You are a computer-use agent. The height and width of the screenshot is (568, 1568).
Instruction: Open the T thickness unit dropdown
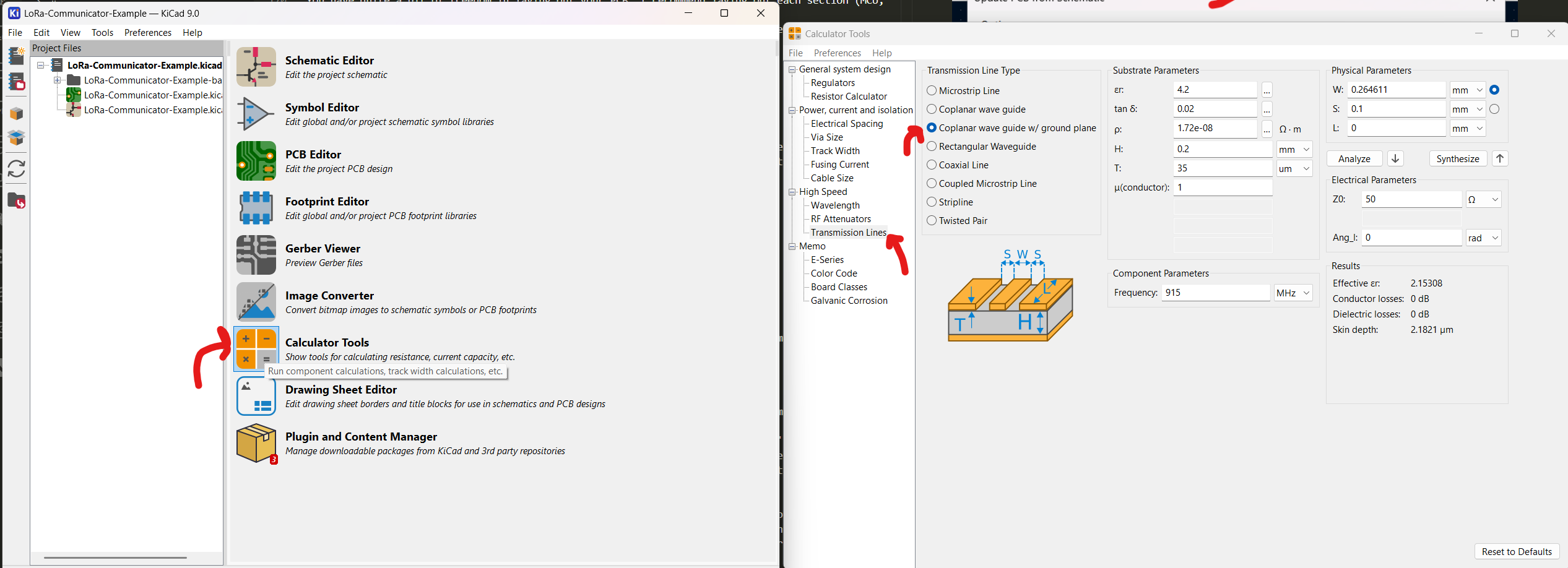coord(1294,168)
